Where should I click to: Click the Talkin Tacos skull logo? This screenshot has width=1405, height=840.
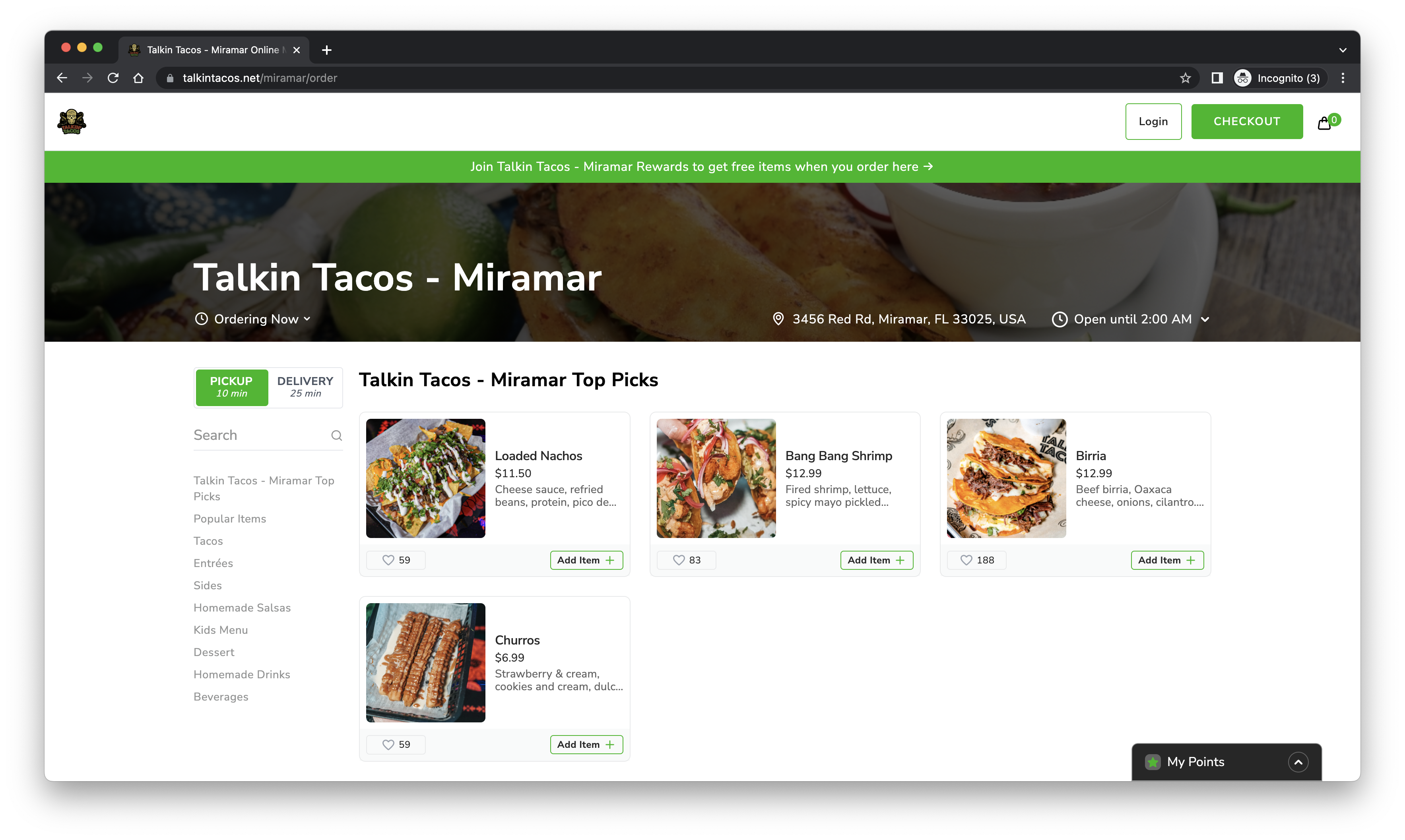tap(71, 122)
